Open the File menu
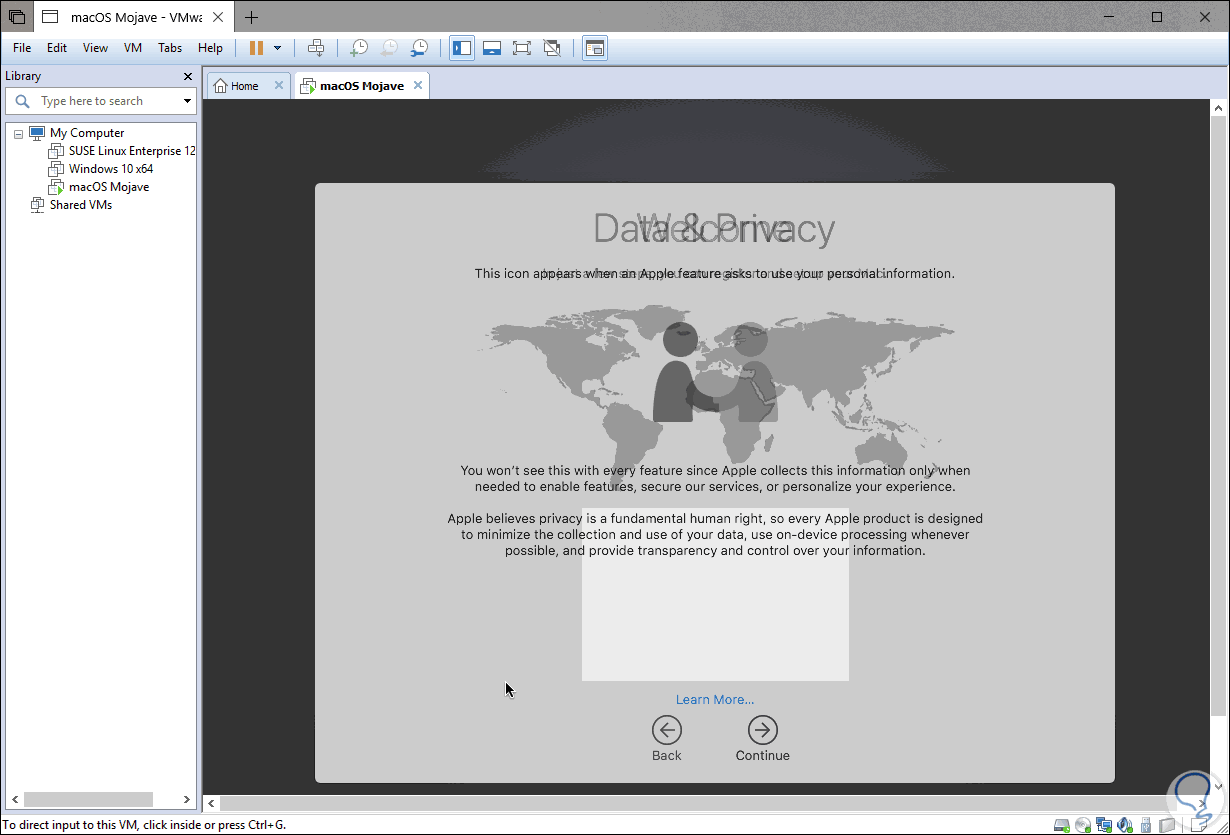This screenshot has height=835, width=1230. [x=22, y=48]
